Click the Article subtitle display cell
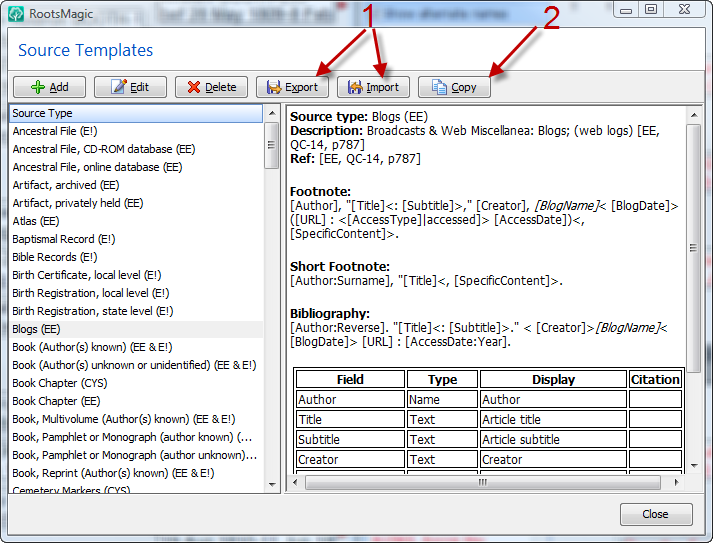The width and height of the screenshot is (713, 543). (553, 439)
